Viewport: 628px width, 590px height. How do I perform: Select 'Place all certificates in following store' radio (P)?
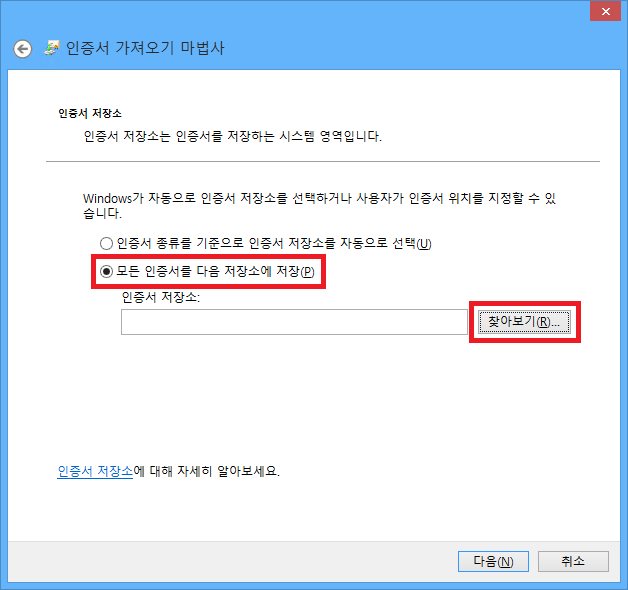(x=107, y=271)
